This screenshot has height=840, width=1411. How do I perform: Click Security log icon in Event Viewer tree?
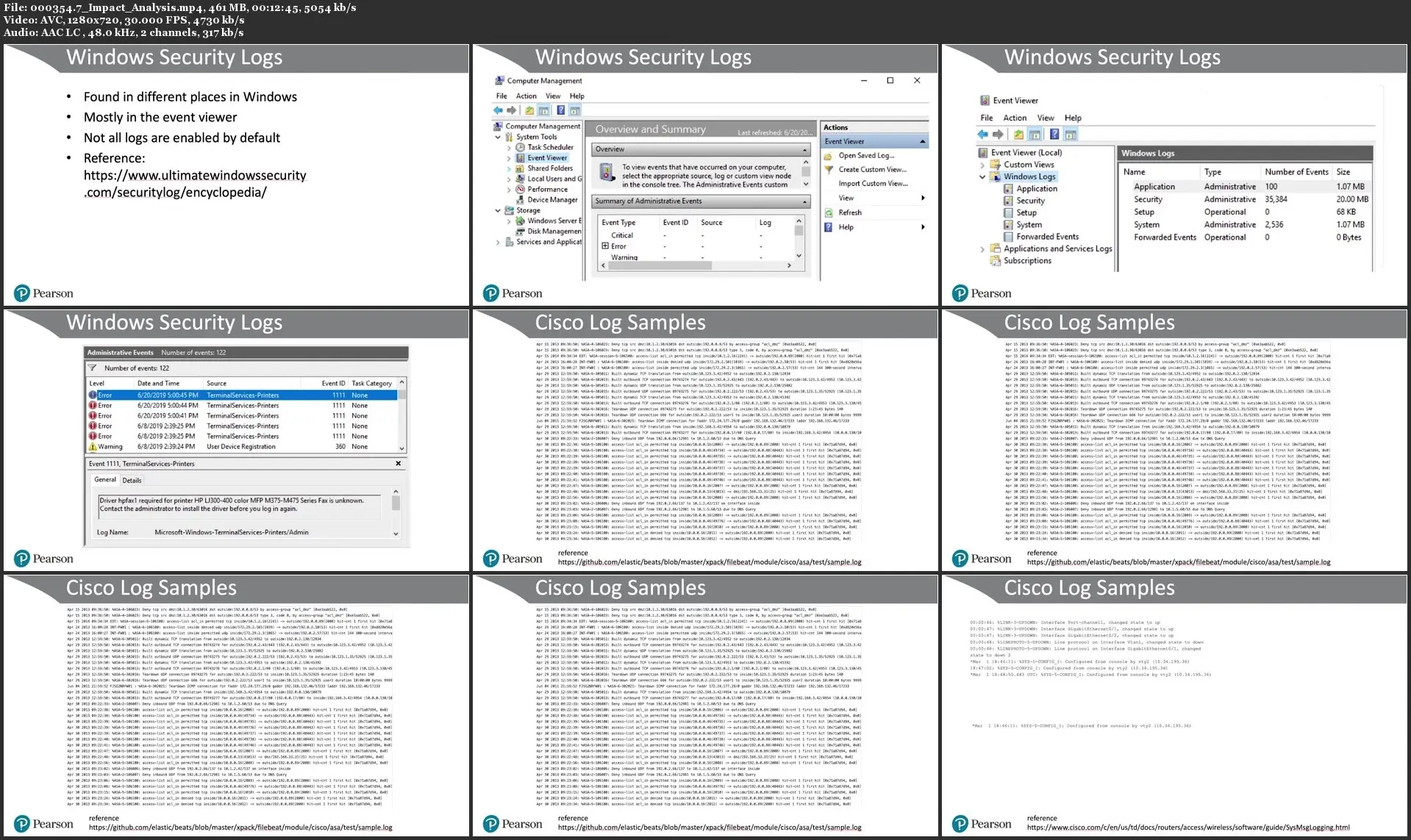1009,200
